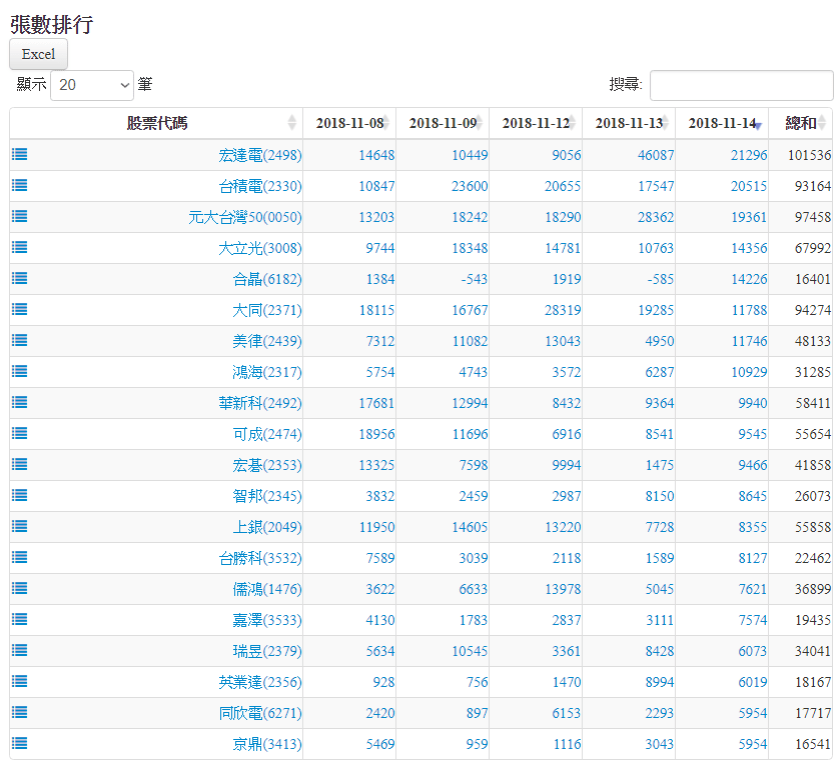The width and height of the screenshot is (840, 765).
Task: Sort by 2018-11-14 column header
Action: 722,123
